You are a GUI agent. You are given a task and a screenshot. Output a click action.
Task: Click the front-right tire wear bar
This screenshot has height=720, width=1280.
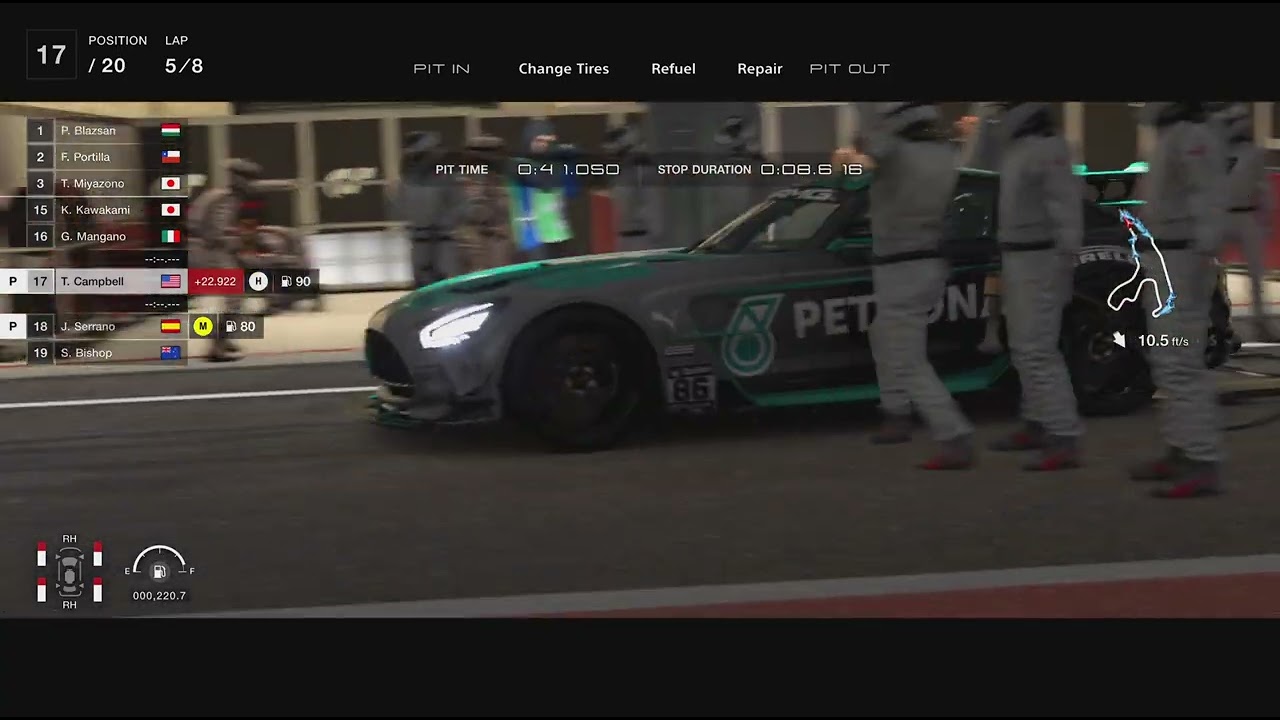[x=97, y=554]
